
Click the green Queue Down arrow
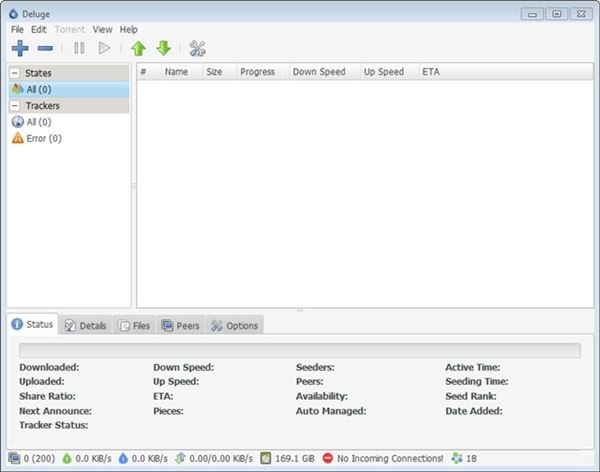point(163,48)
